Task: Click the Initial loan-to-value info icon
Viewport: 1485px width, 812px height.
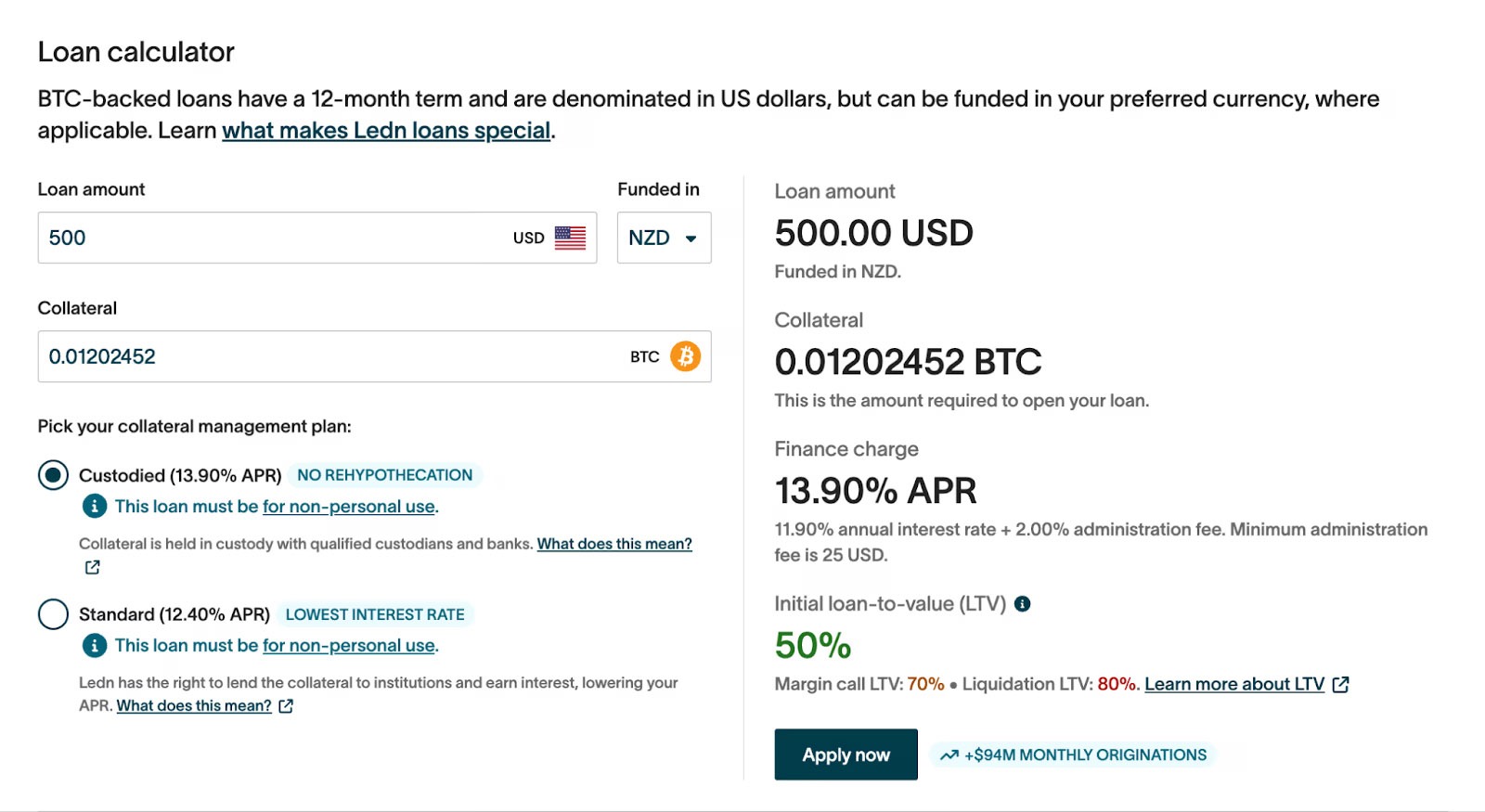Action: click(1023, 604)
